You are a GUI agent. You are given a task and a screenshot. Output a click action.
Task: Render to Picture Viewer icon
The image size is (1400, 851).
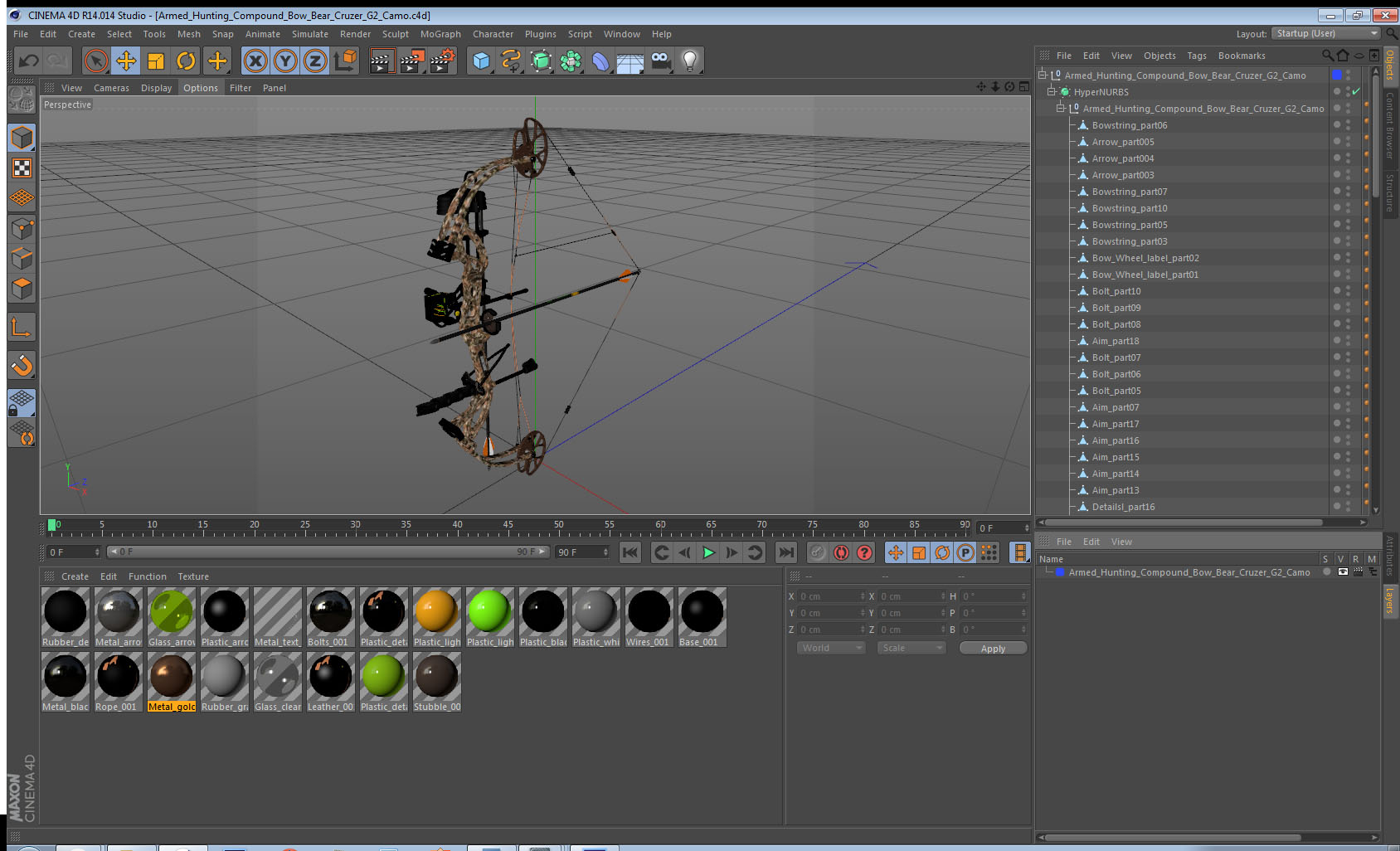point(411,61)
